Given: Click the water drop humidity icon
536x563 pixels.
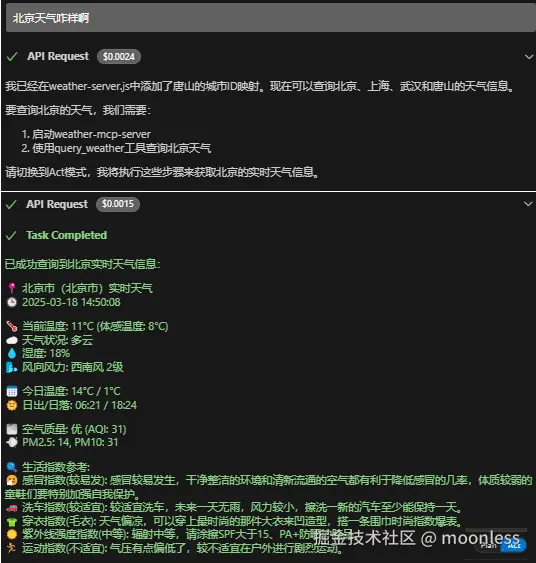Looking at the screenshot, I should pos(12,353).
